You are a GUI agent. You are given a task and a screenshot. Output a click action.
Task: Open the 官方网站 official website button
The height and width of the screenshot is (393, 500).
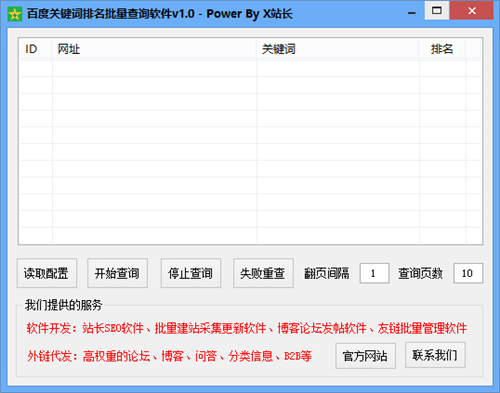point(365,356)
